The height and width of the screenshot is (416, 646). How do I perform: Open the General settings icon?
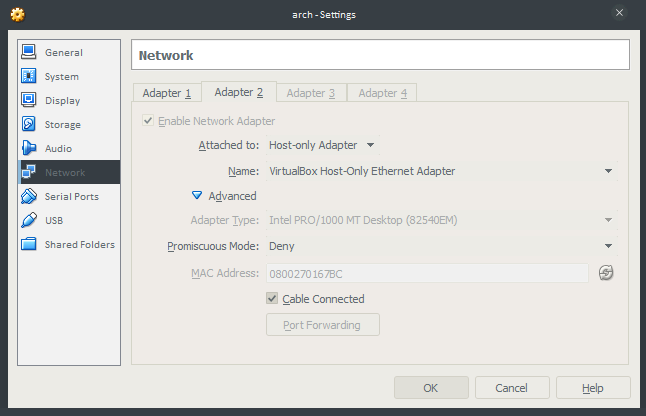click(x=29, y=52)
